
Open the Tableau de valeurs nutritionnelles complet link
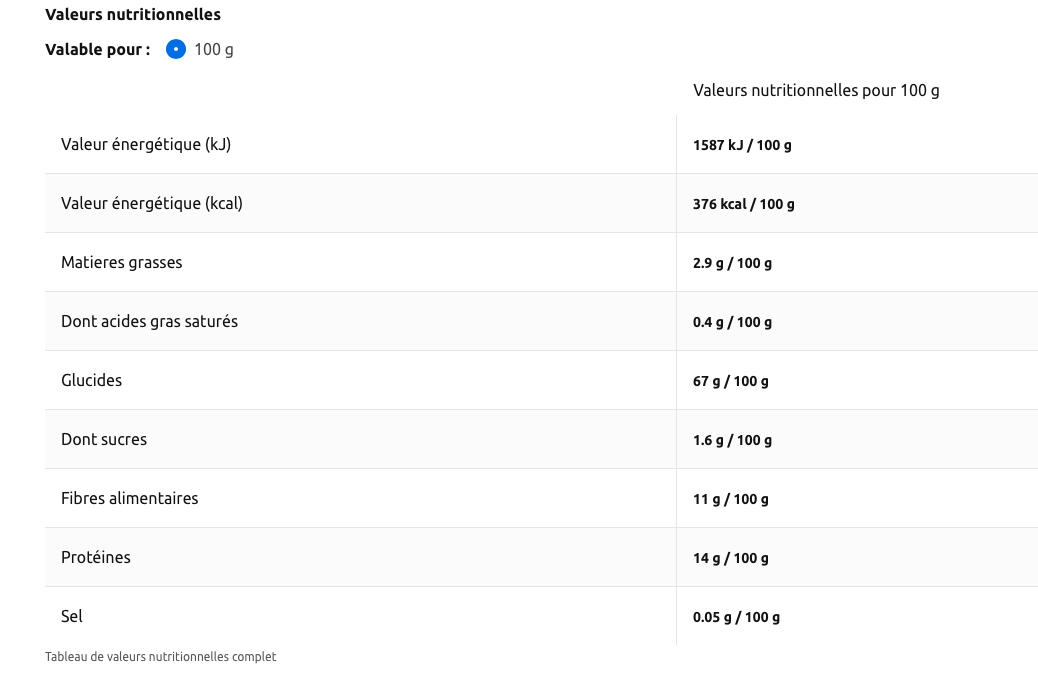pos(160,657)
